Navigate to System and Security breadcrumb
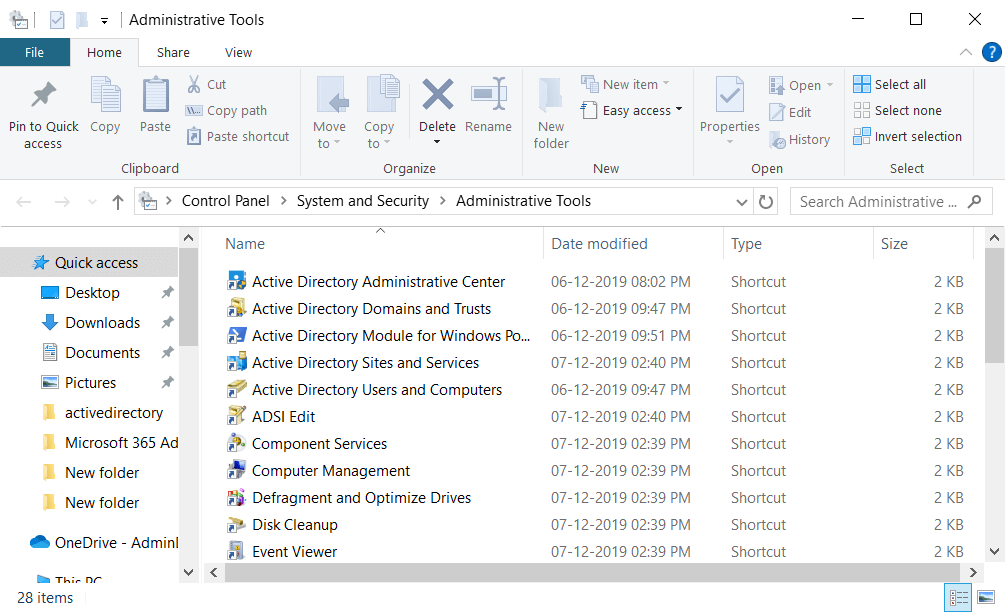 click(x=362, y=200)
